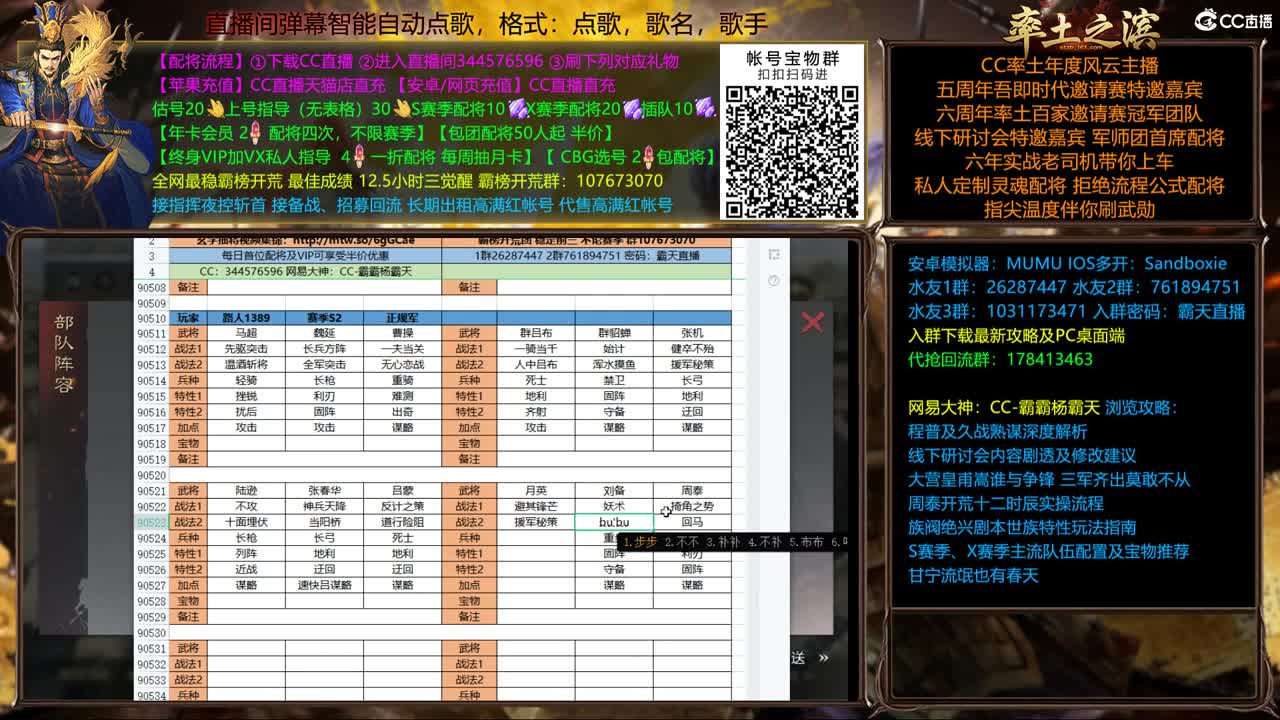
Task: Click the cell being edited containing bu'bu
Action: (614, 522)
